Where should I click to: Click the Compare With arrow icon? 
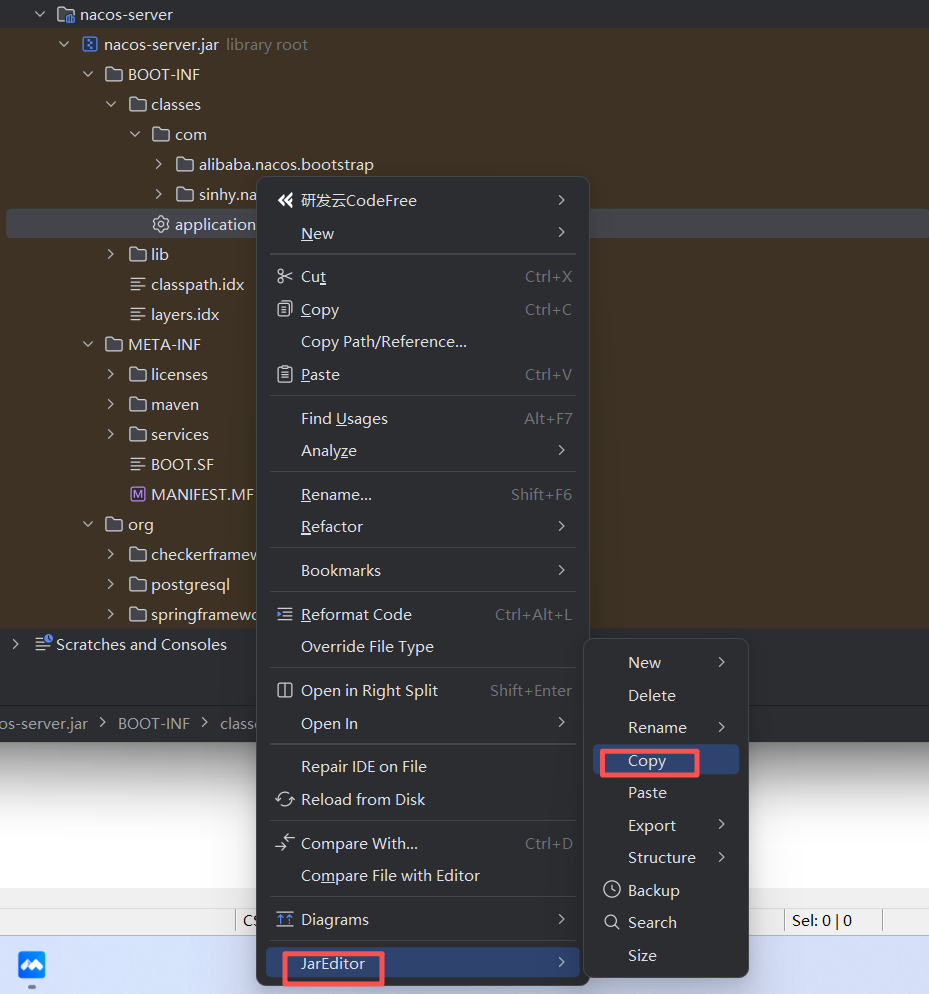(x=285, y=842)
